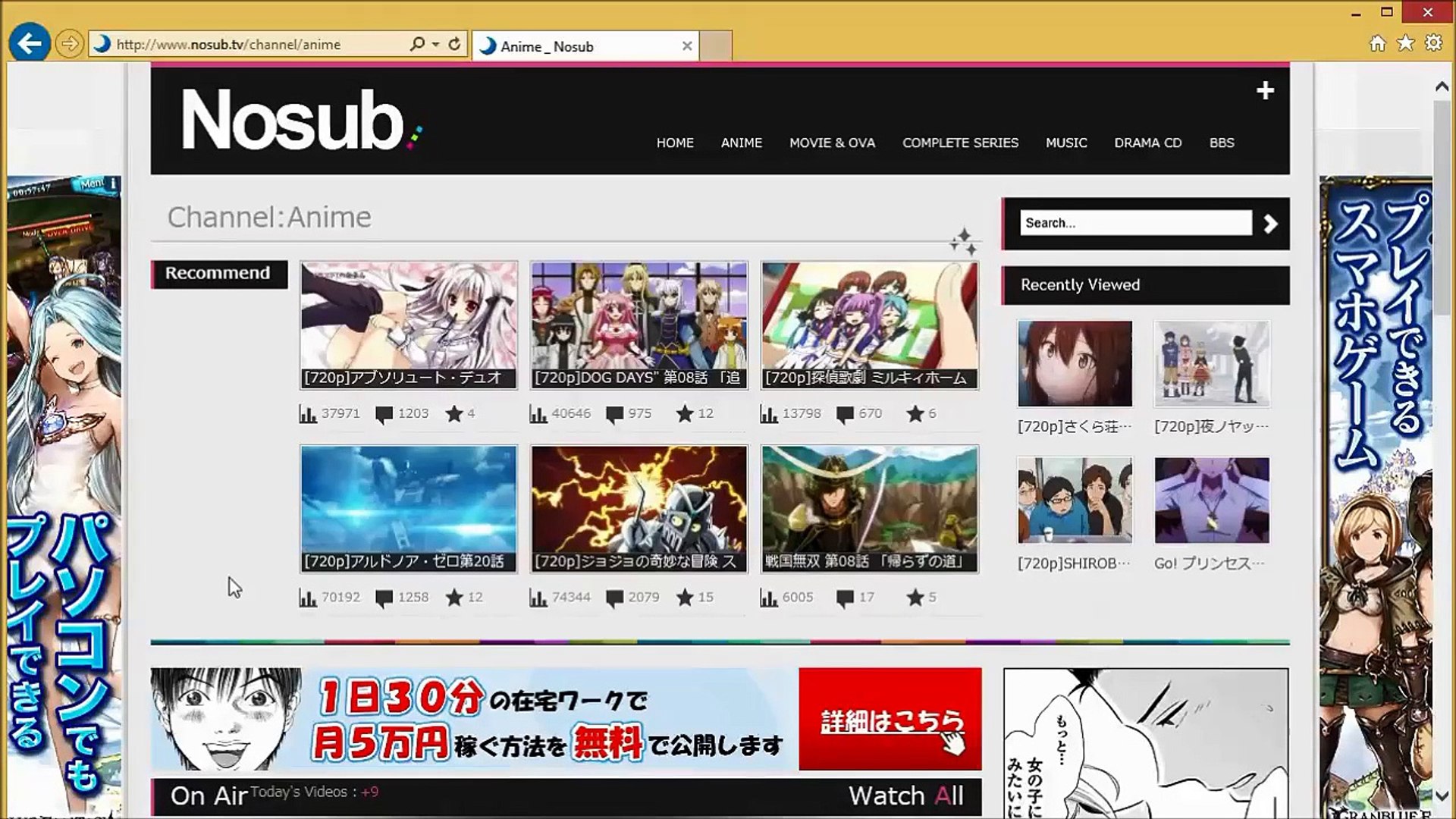Open the DRAMA CD menu item
The height and width of the screenshot is (819, 1456).
click(x=1147, y=143)
